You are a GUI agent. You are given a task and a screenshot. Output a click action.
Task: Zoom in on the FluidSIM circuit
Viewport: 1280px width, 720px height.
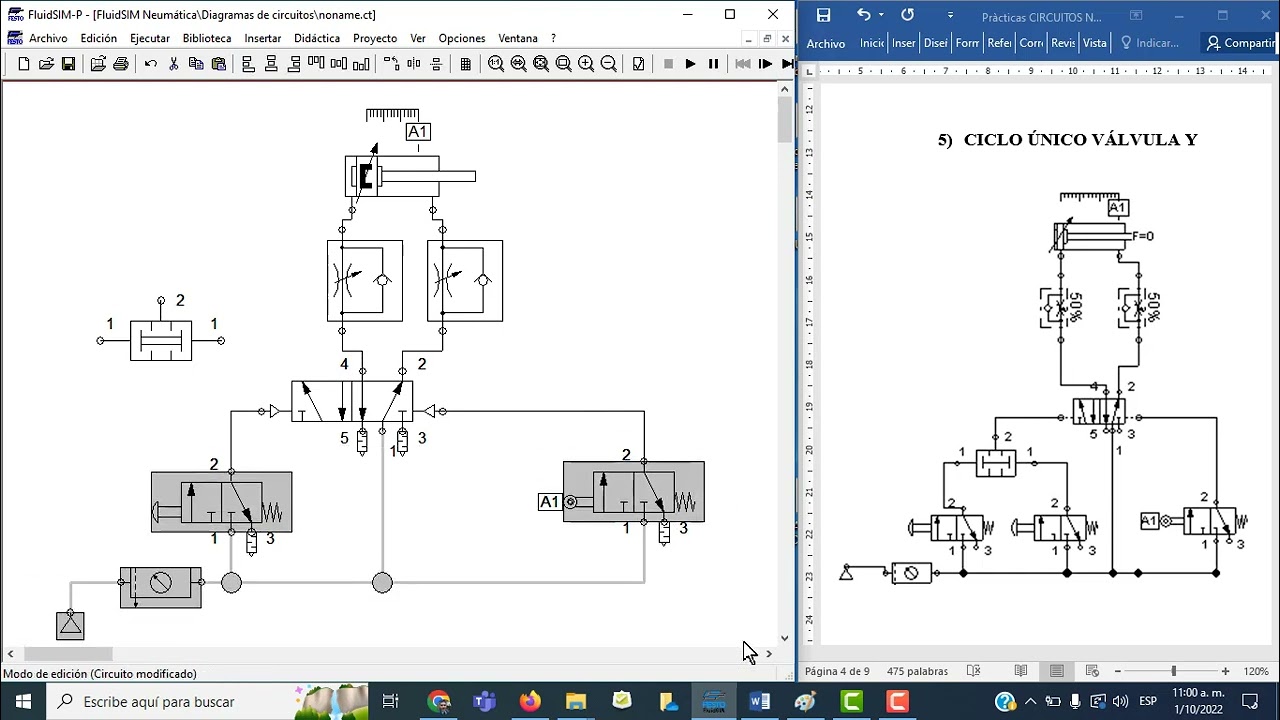pos(586,64)
